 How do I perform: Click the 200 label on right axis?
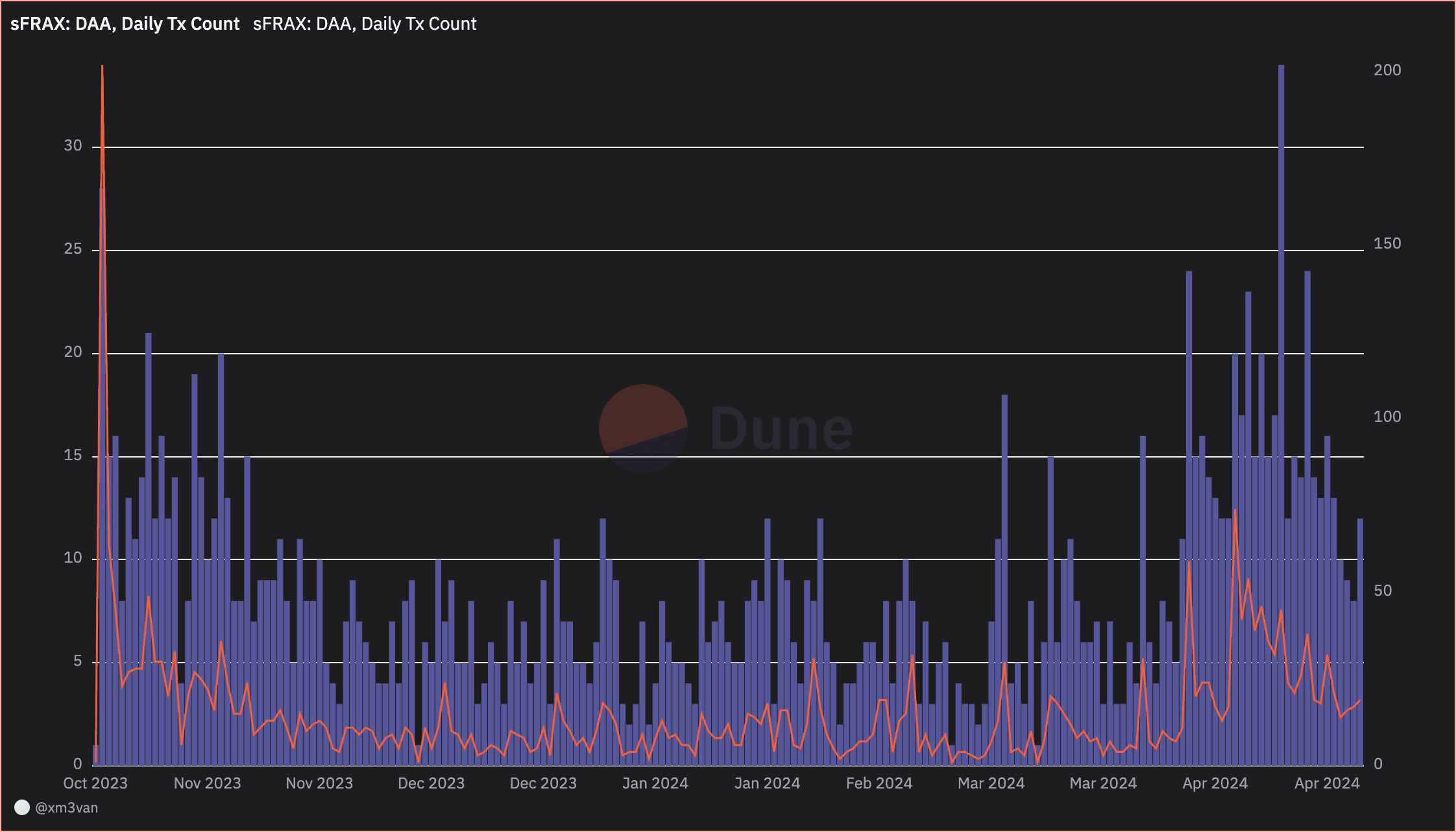(1387, 70)
